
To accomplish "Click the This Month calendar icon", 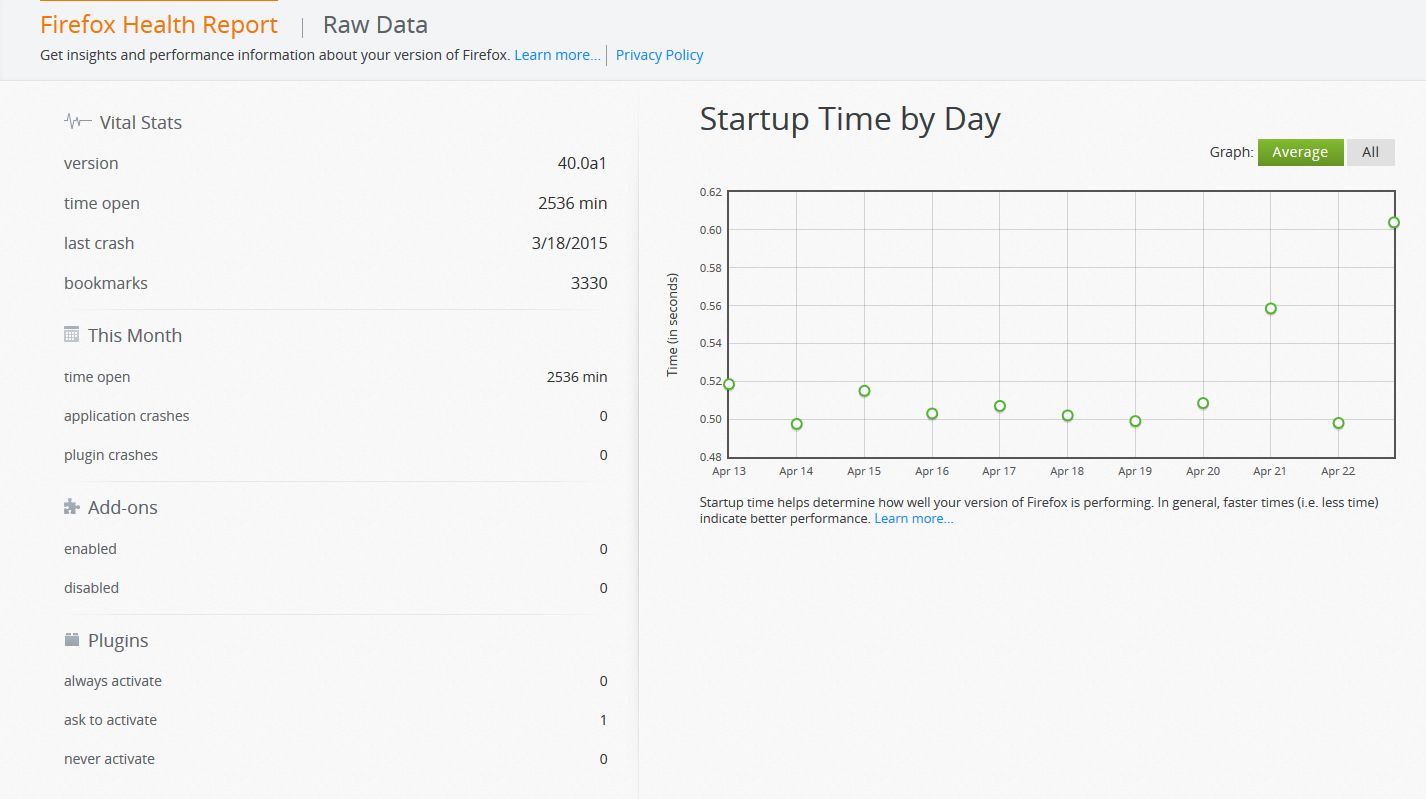I will pyautogui.click(x=71, y=335).
